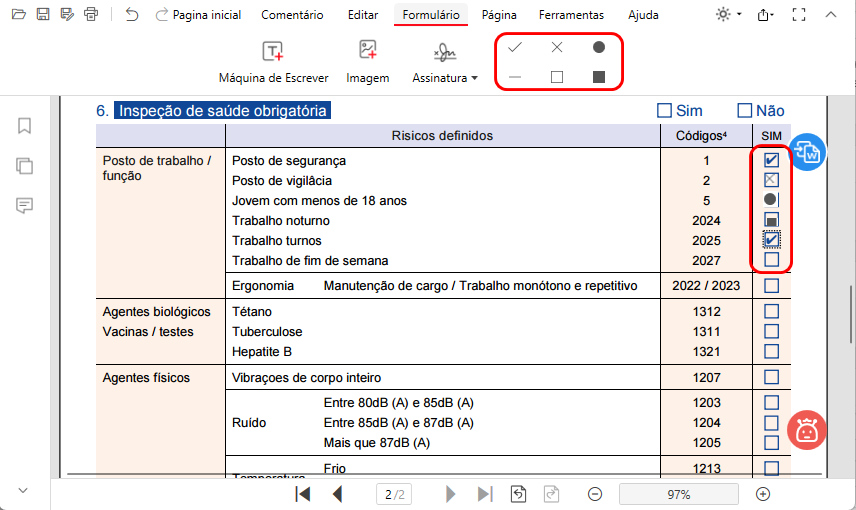Select the Máquina de Escrever tool
This screenshot has height=510, width=856.
(274, 62)
